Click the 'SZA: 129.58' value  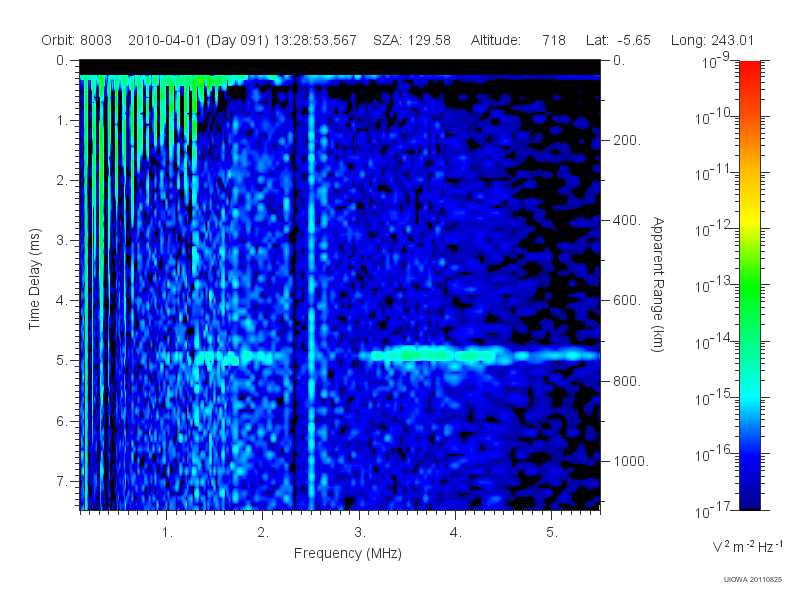[412, 40]
